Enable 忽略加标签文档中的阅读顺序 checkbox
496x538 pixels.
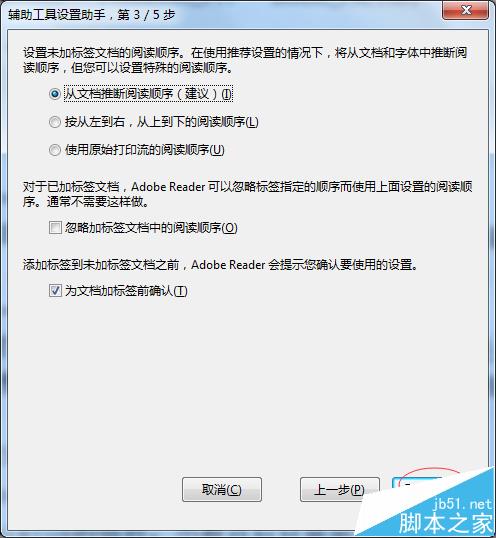[x=55, y=227]
